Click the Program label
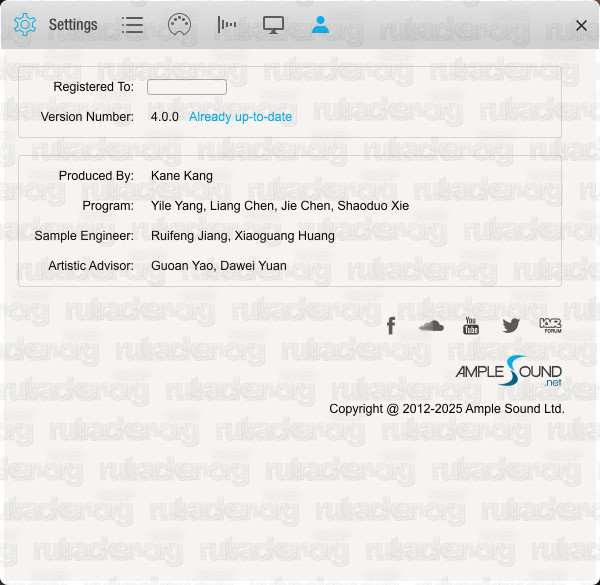Viewport: 600px width, 585px height. click(x=108, y=206)
